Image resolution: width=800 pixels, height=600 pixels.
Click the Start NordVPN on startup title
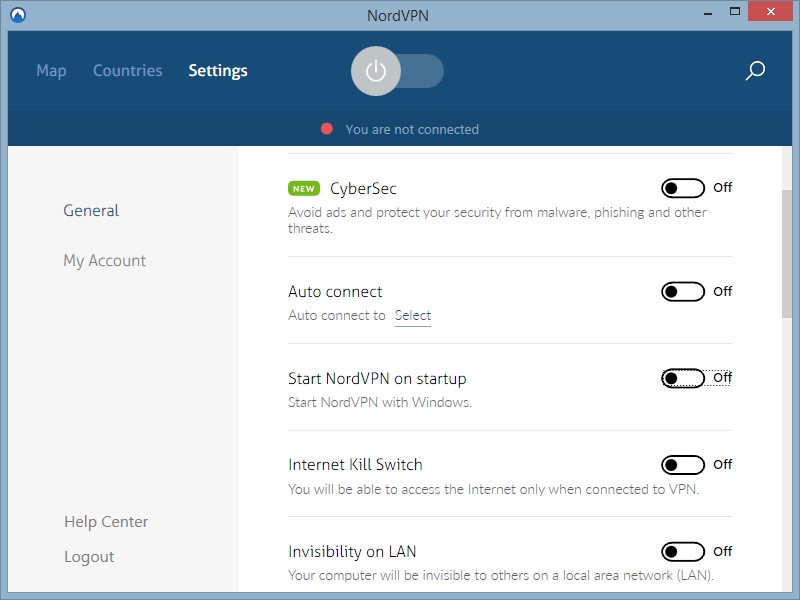tap(377, 379)
